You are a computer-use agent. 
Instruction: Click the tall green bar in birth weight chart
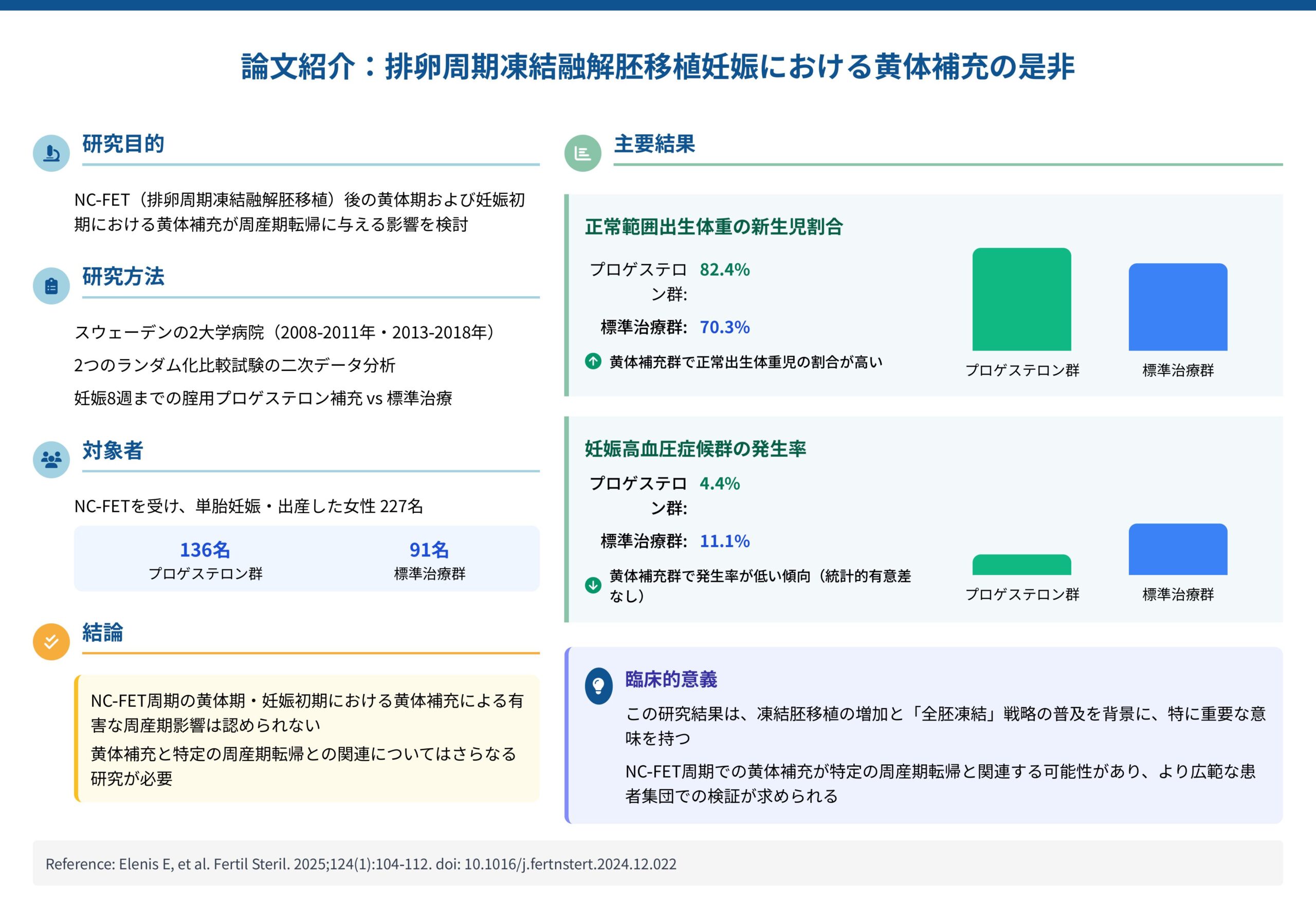[x=1021, y=299]
